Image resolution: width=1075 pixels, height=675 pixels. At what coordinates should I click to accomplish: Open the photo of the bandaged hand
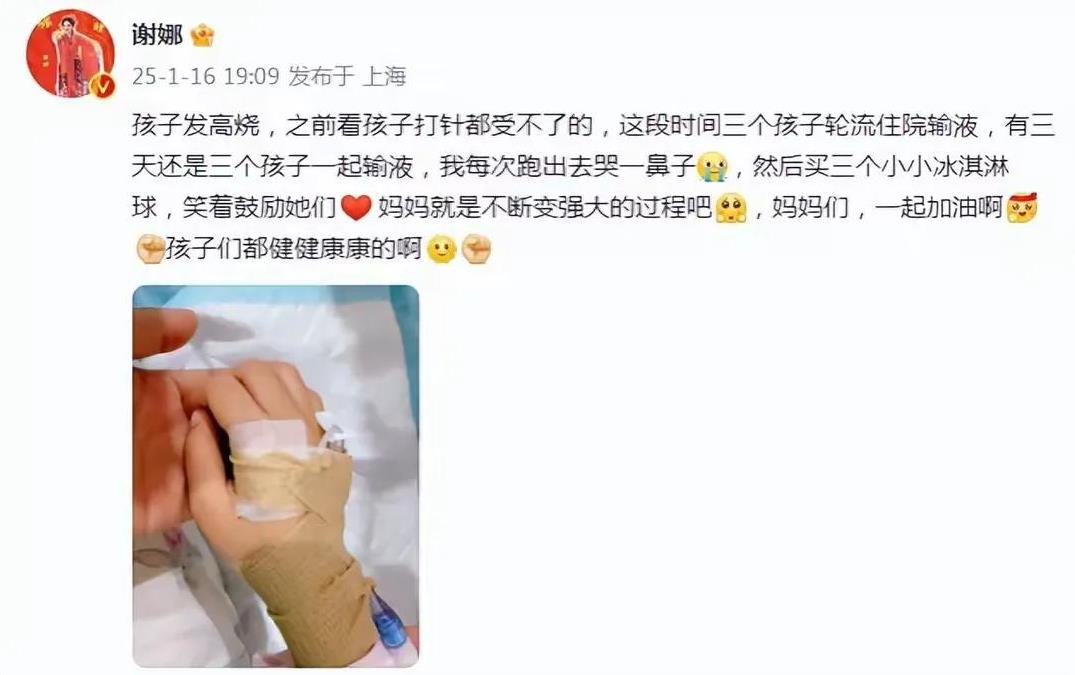276,476
